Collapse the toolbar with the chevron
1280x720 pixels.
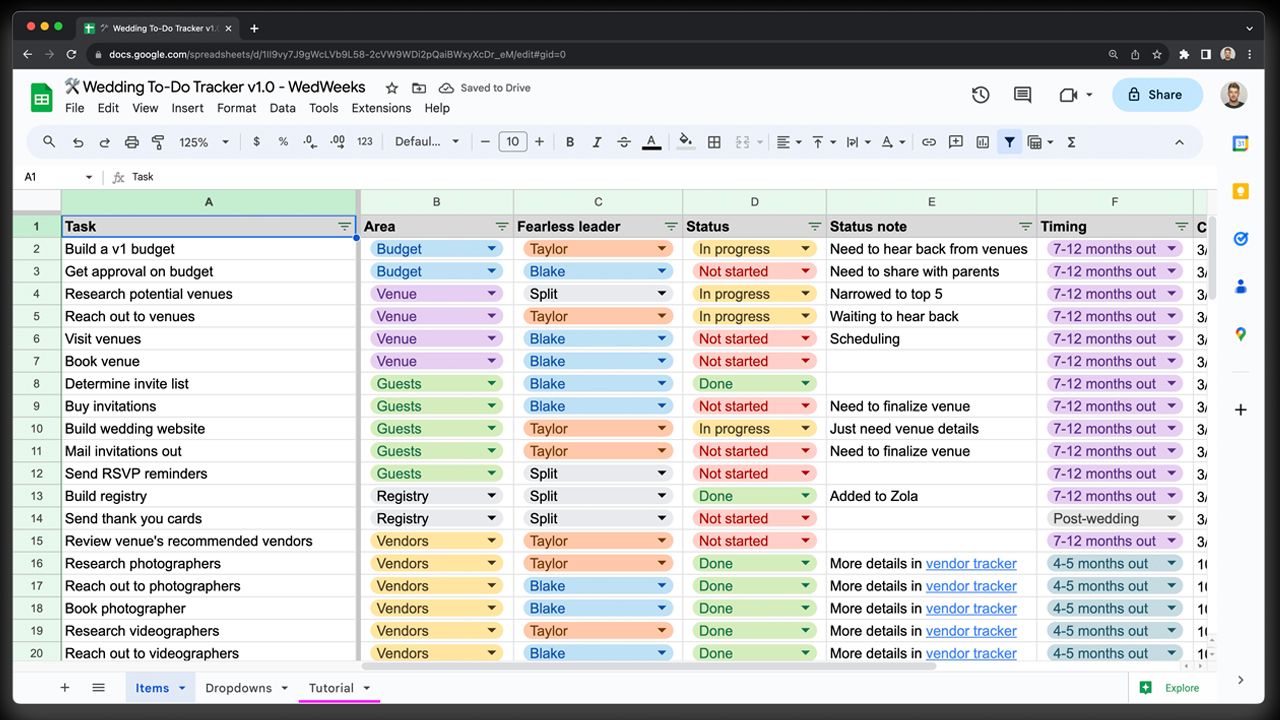(x=1179, y=141)
